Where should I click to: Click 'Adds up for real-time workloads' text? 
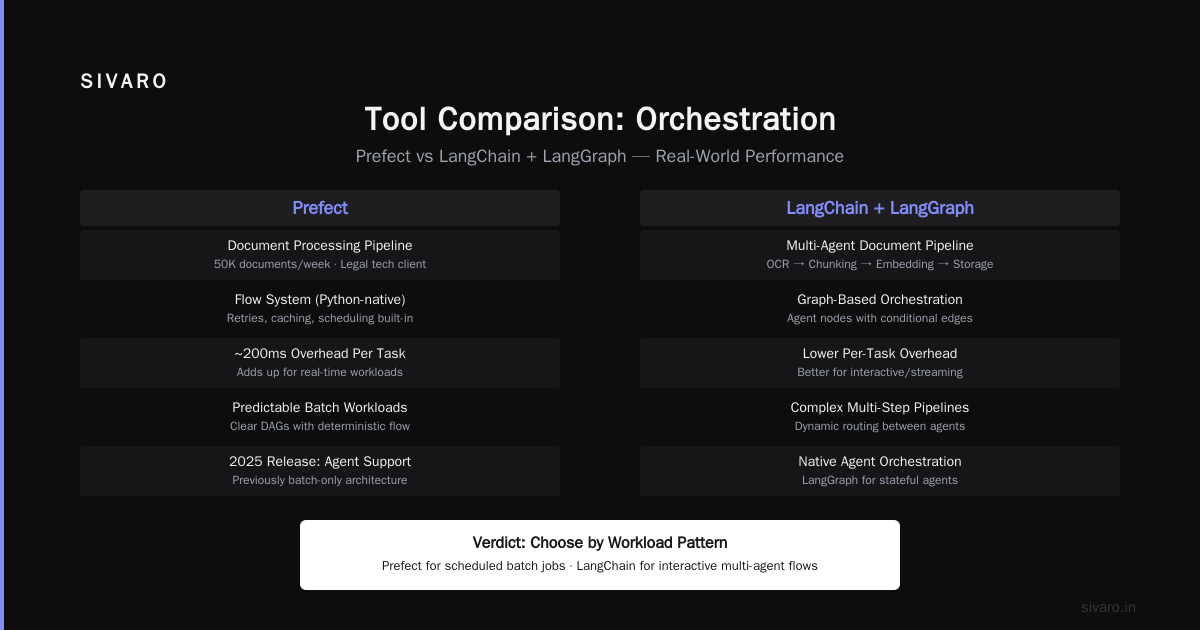(320, 372)
